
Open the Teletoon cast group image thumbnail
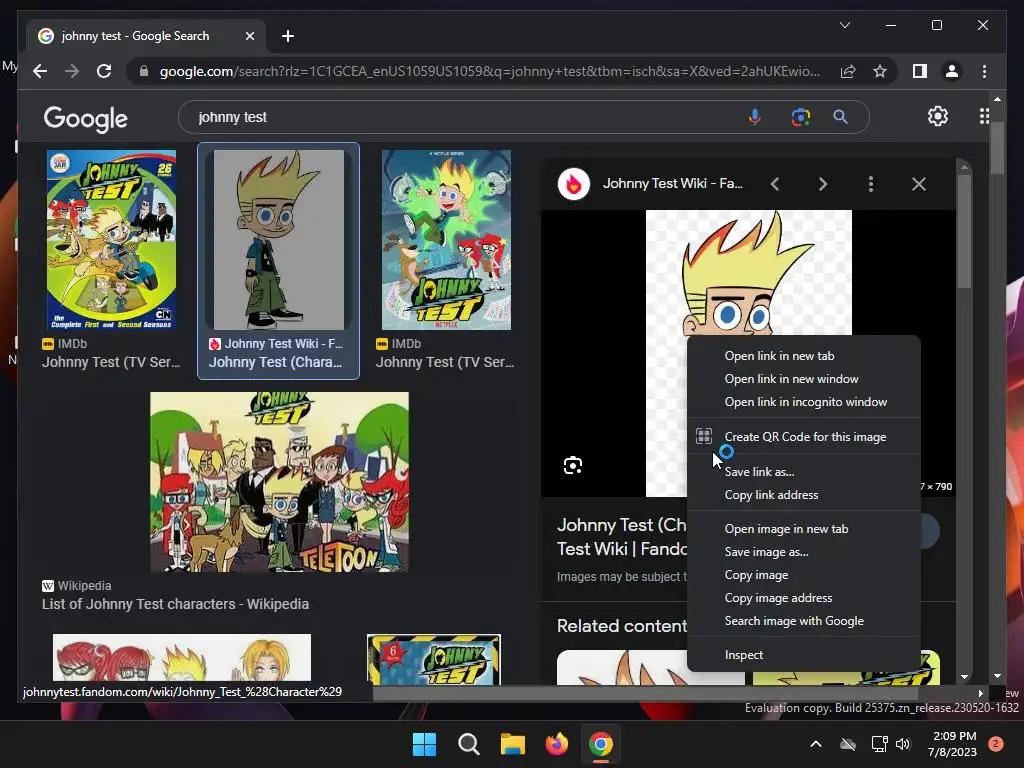tap(280, 482)
